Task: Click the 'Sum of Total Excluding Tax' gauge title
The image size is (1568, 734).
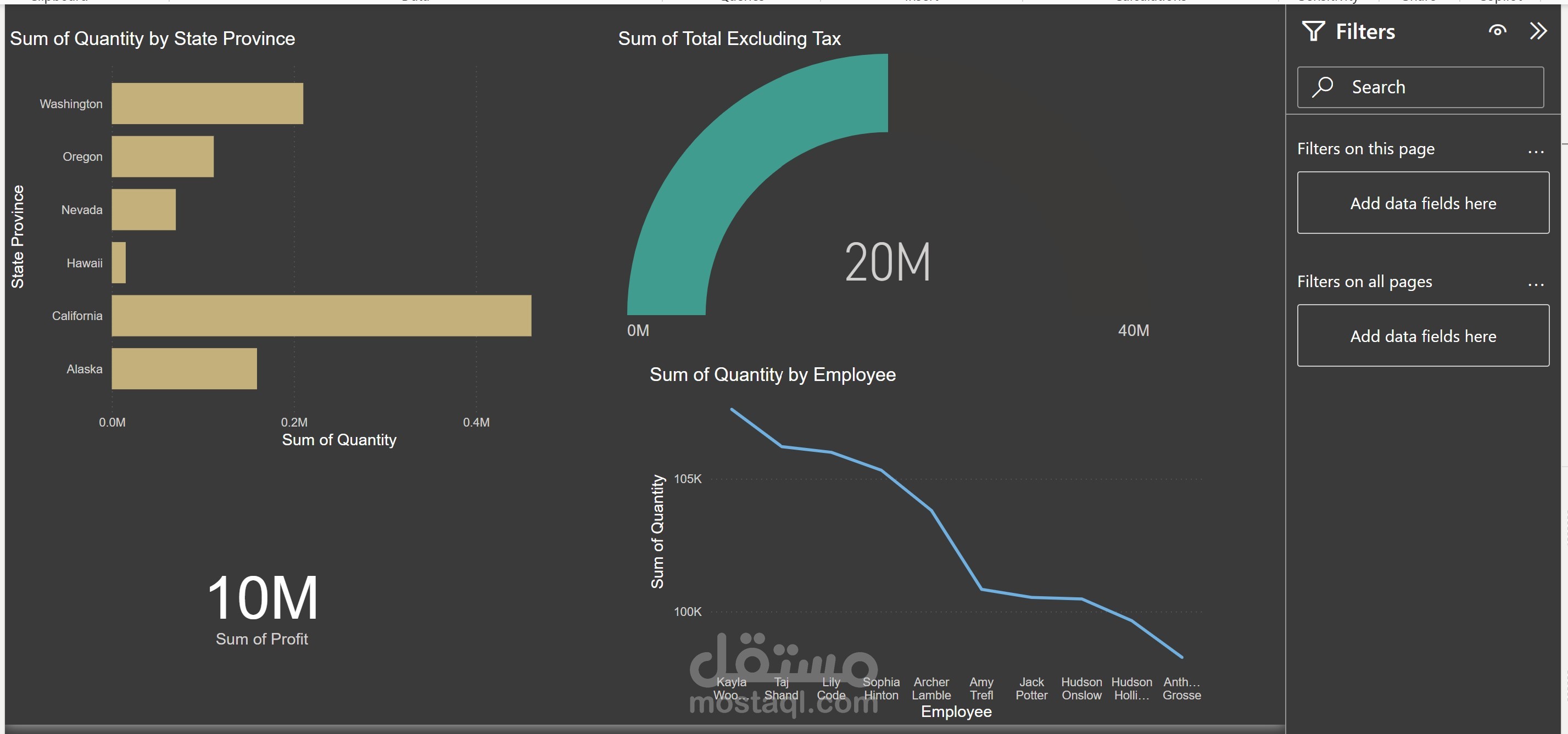Action: tap(729, 38)
